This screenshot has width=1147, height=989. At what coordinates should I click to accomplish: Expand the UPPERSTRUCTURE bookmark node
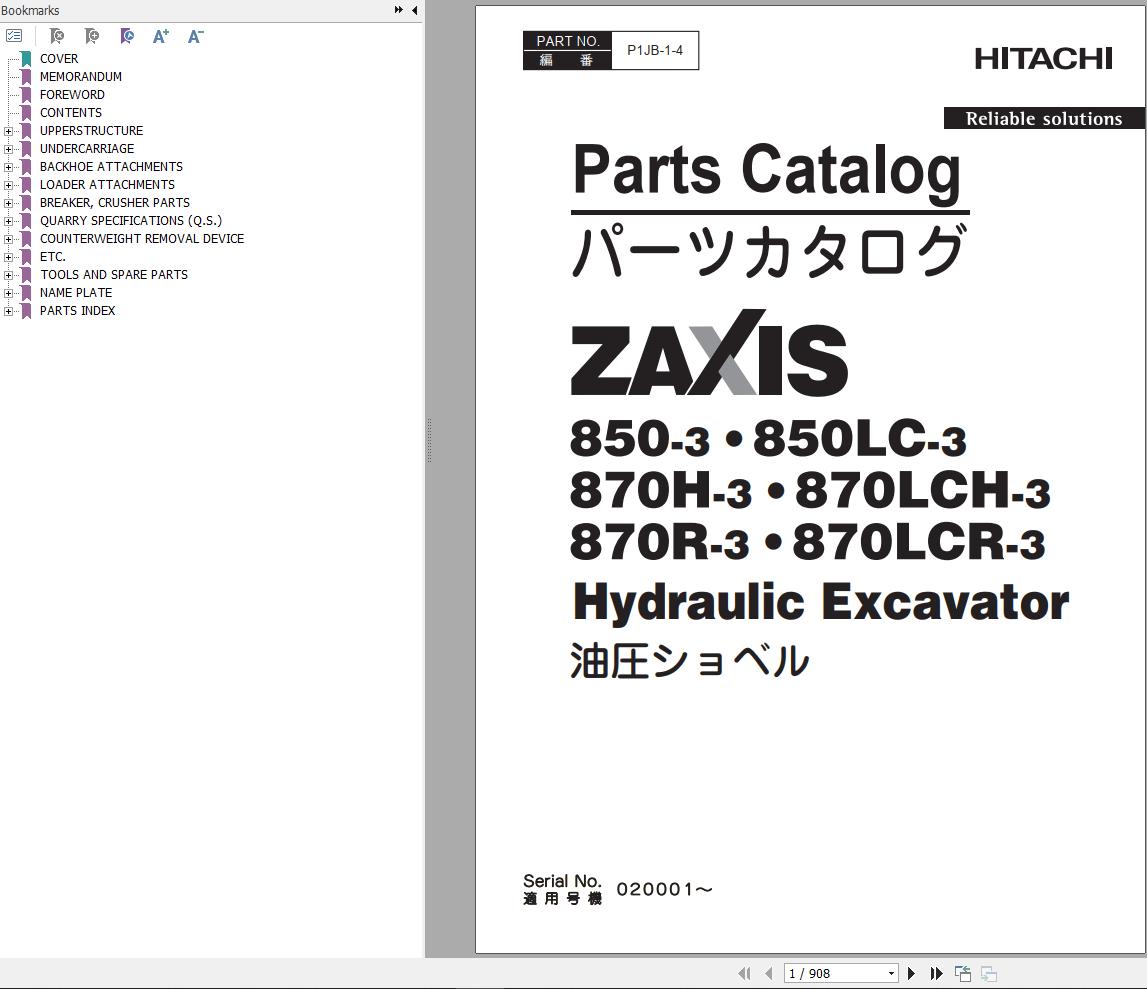point(8,131)
